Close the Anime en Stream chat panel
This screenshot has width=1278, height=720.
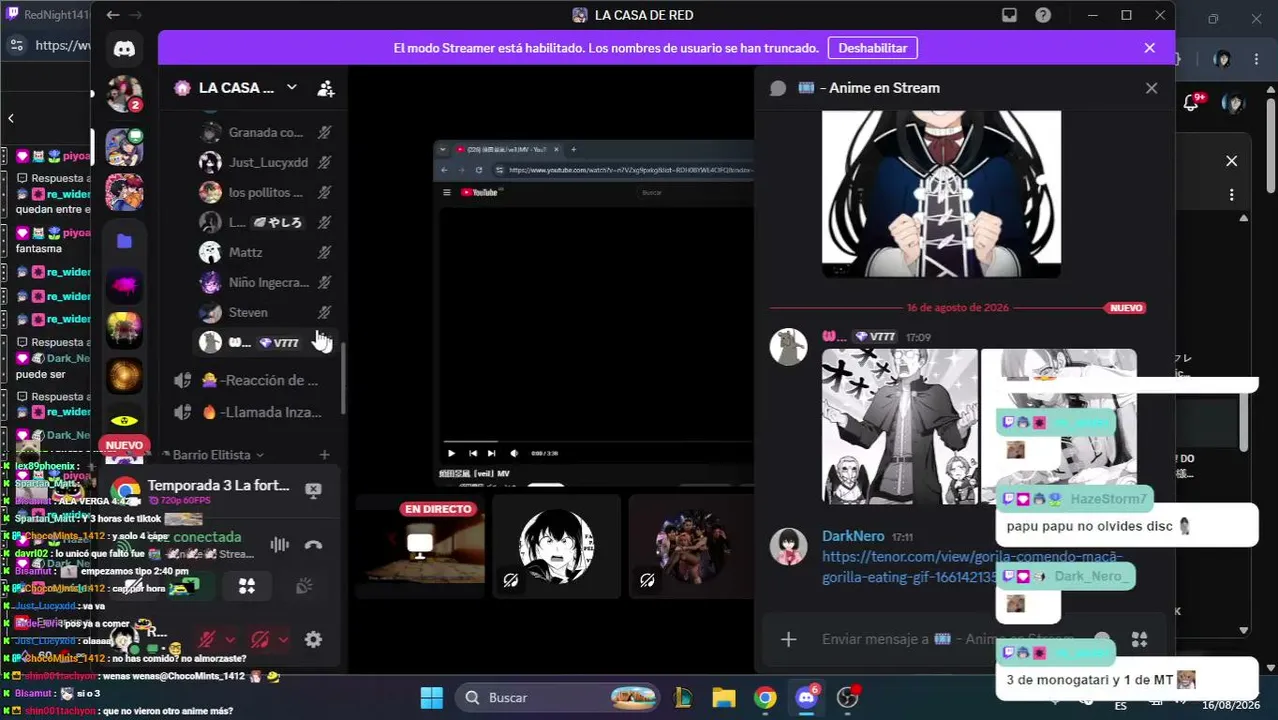point(1151,88)
